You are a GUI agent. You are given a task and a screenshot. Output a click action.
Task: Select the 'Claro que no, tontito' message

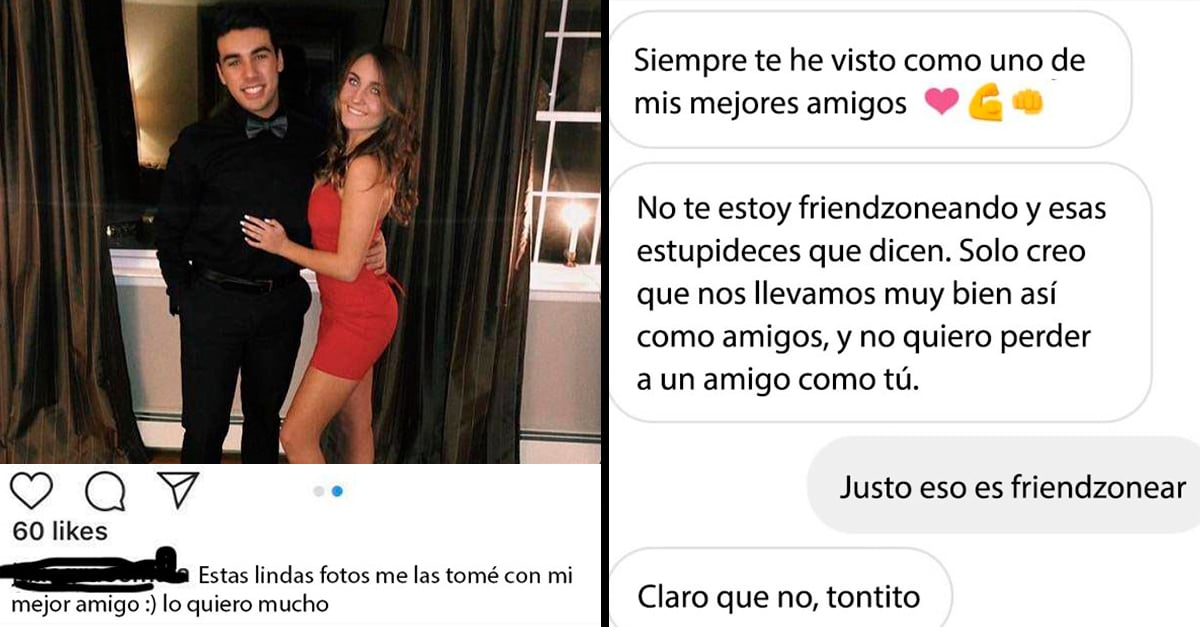tap(779, 596)
